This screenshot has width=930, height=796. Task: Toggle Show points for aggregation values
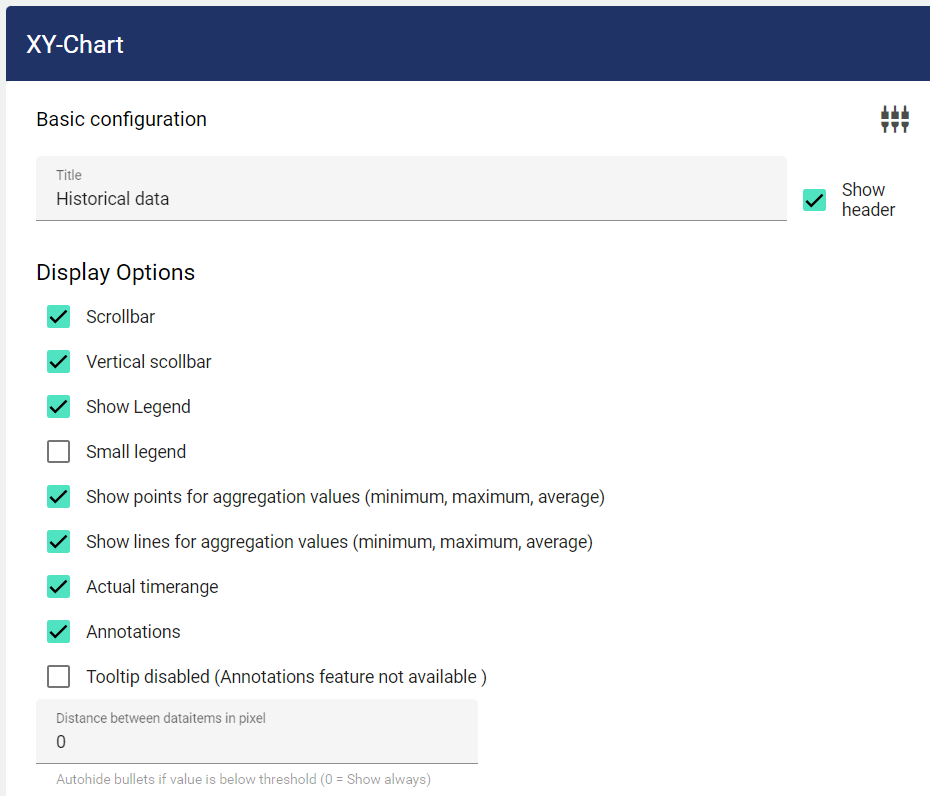(59, 497)
